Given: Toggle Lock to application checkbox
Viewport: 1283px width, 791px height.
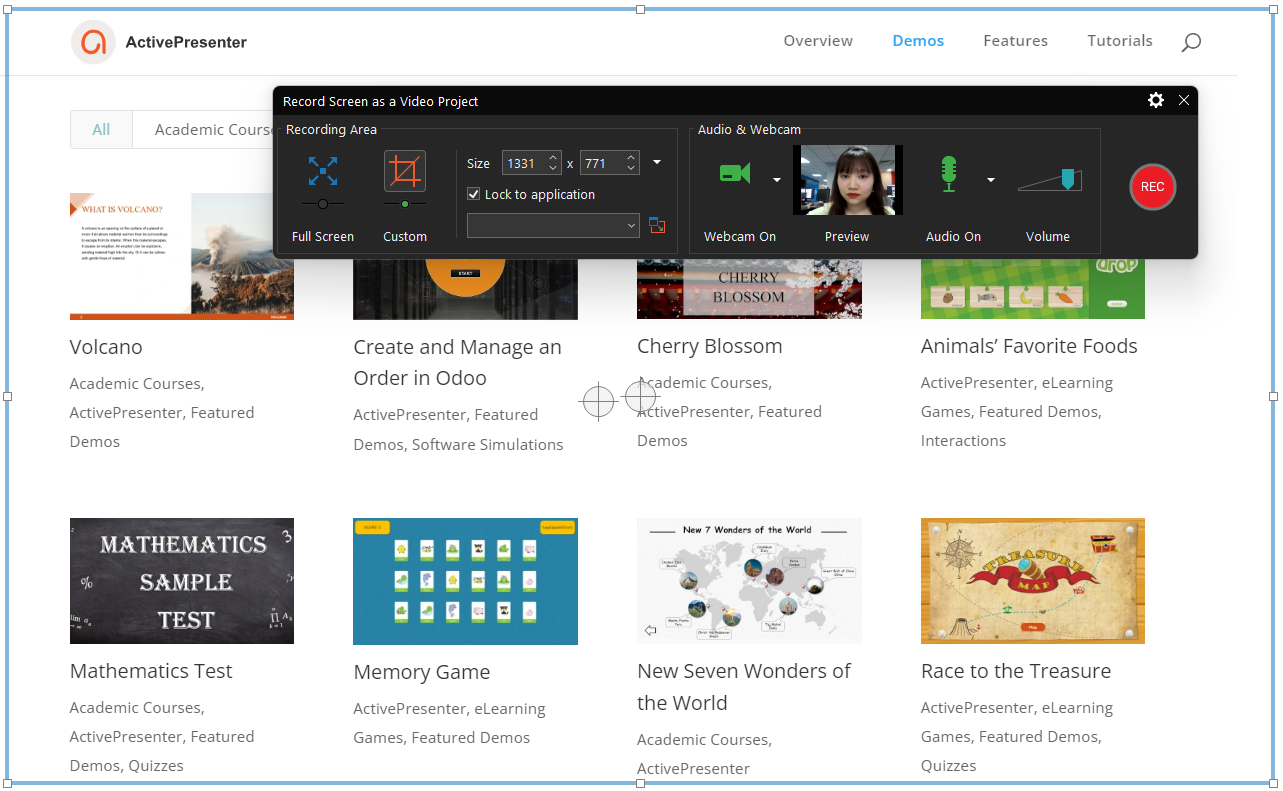Looking at the screenshot, I should tap(474, 194).
